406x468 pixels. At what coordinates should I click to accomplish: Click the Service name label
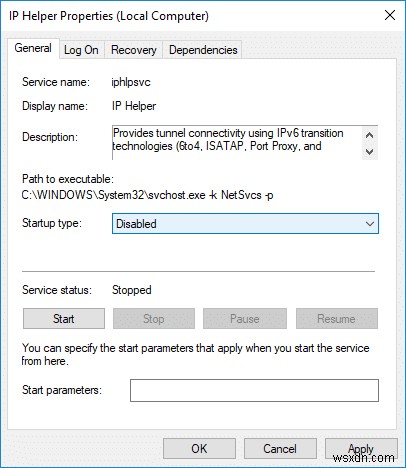(x=56, y=82)
